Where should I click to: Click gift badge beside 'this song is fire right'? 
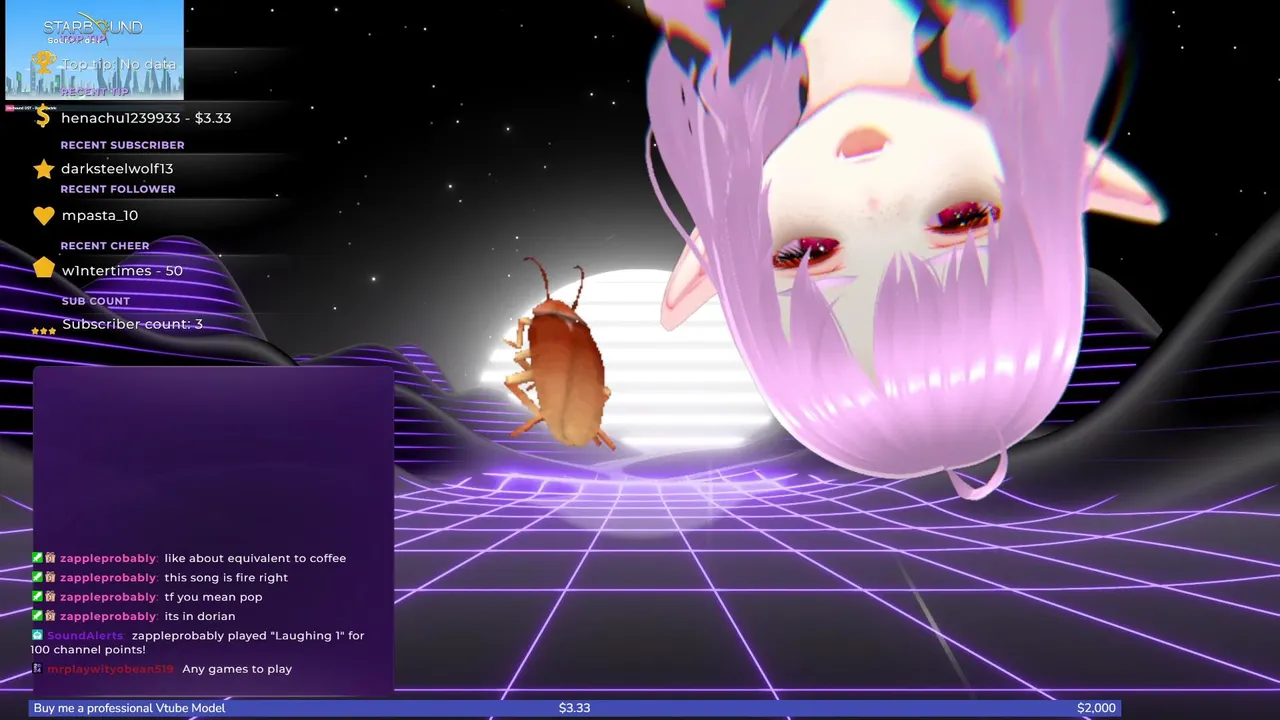pyautogui.click(x=50, y=577)
